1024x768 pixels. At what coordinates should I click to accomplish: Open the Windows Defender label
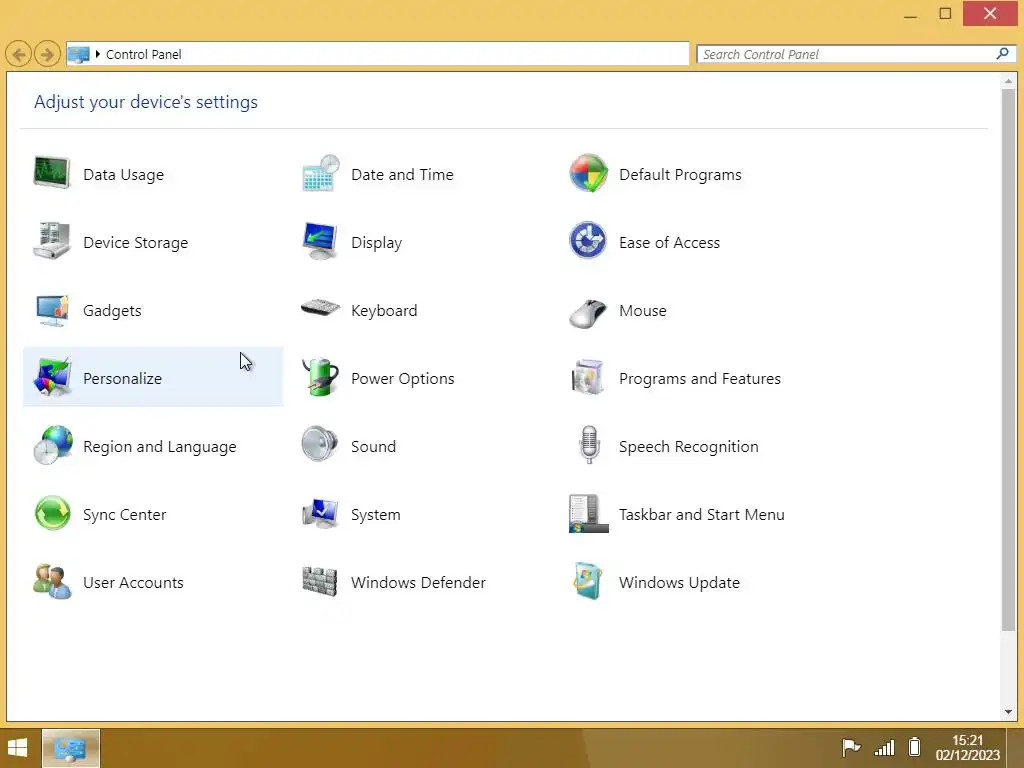tap(418, 582)
